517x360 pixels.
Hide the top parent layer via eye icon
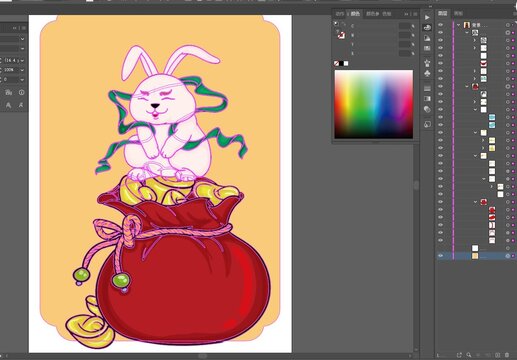coord(441,25)
